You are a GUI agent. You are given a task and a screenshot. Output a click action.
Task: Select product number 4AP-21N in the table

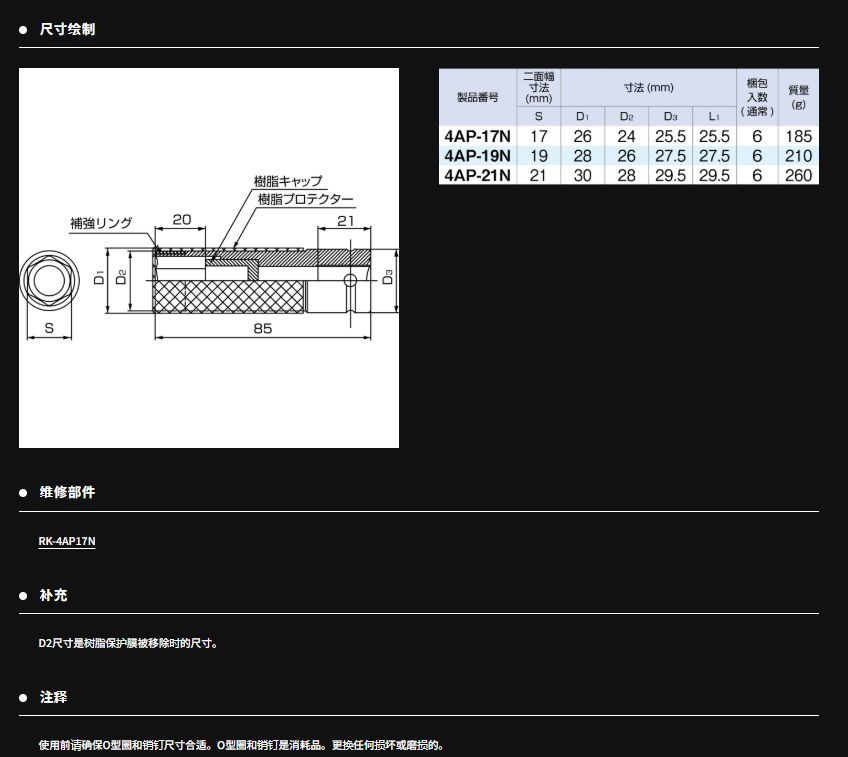(x=477, y=175)
